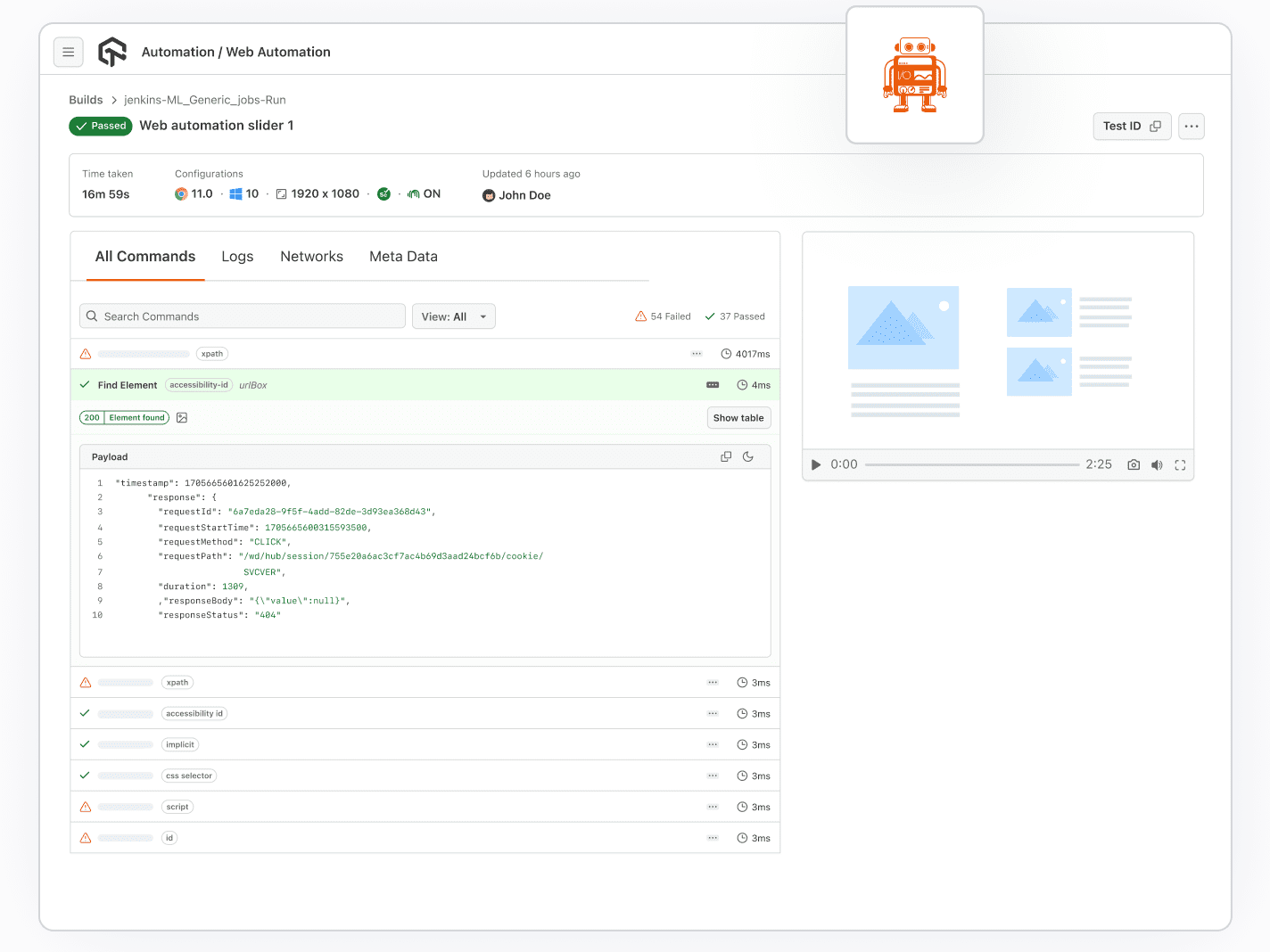
Task: Click the Windows 10 OS icon
Action: (236, 193)
